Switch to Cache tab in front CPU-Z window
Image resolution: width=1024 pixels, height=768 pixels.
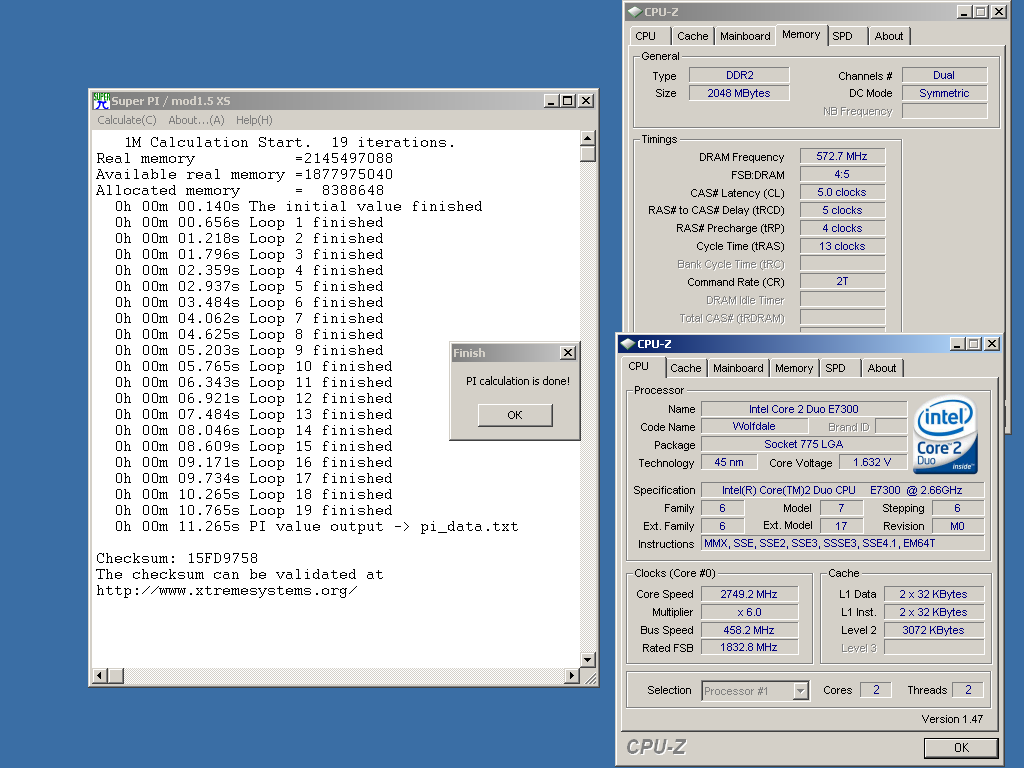click(686, 368)
